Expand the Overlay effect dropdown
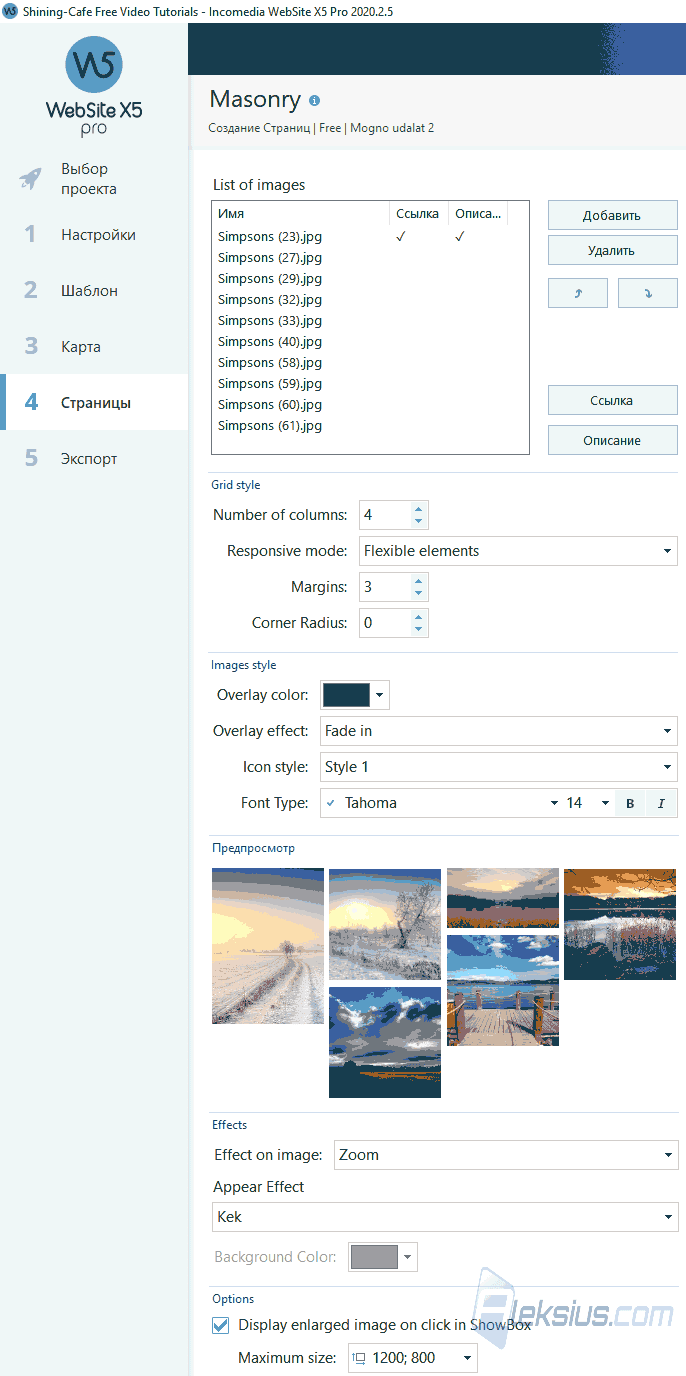686x1376 pixels. pyautogui.click(x=499, y=731)
